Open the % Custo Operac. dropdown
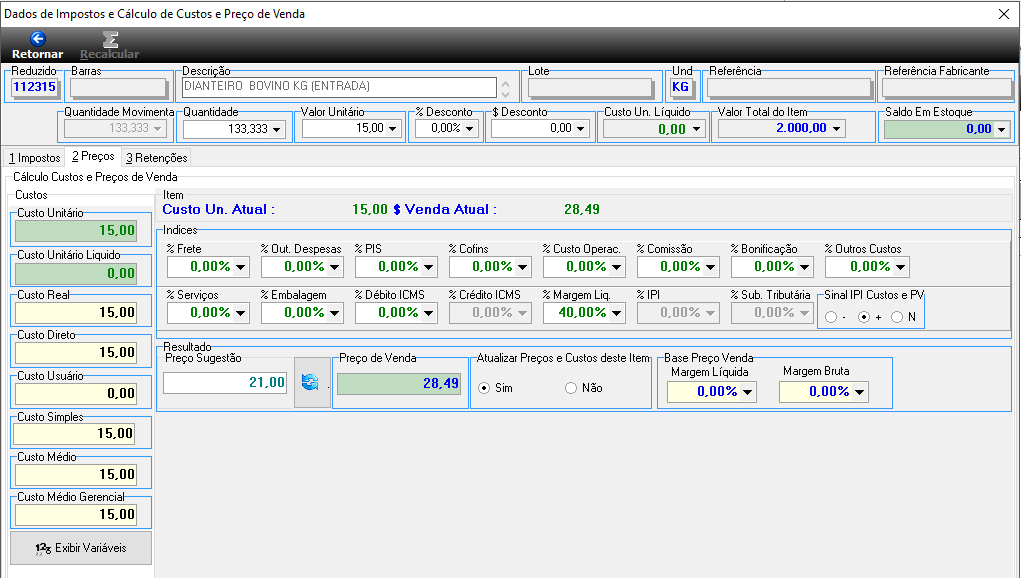 click(x=617, y=267)
